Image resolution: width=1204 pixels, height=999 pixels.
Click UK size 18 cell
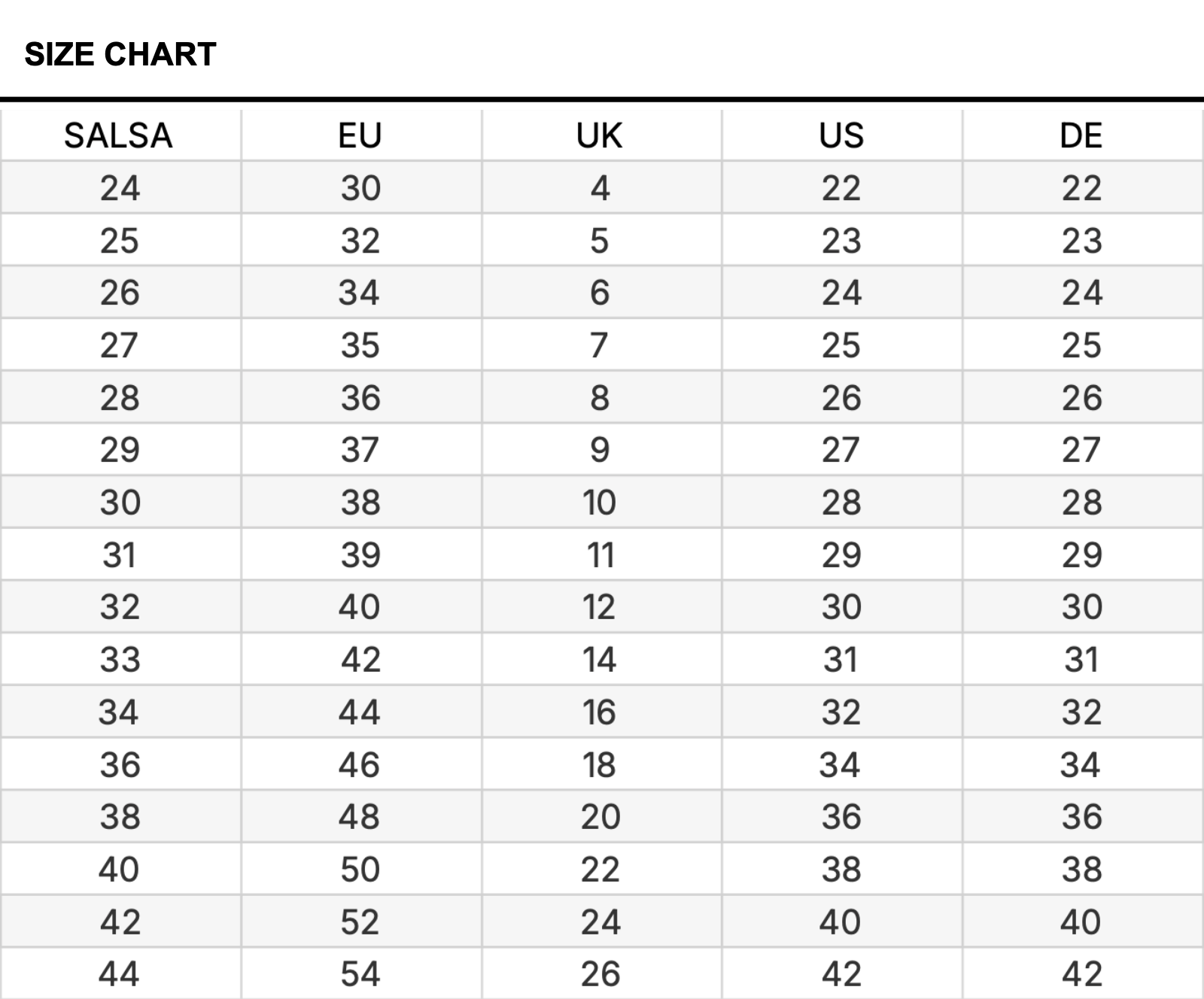[x=600, y=765]
